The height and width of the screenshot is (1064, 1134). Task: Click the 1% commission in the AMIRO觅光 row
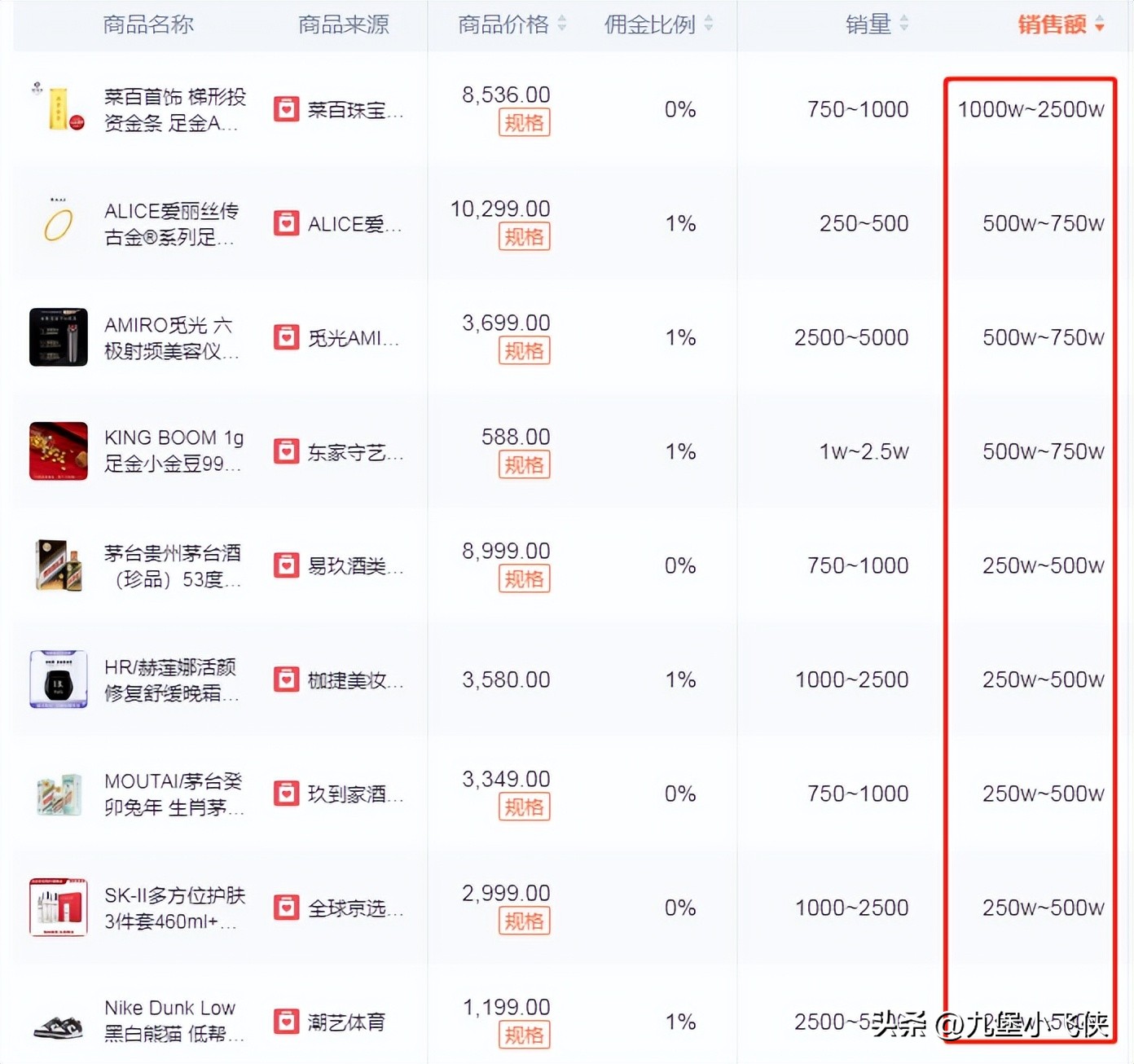[680, 337]
